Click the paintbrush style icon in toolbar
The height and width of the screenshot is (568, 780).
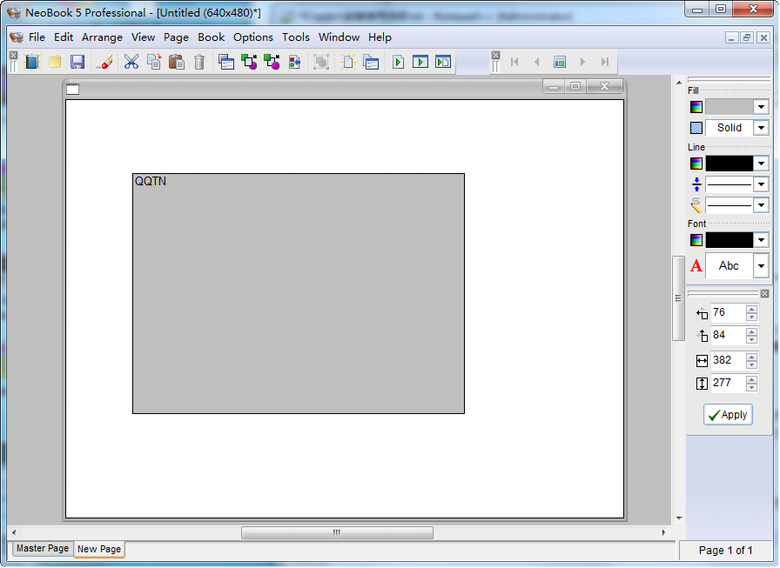point(105,62)
